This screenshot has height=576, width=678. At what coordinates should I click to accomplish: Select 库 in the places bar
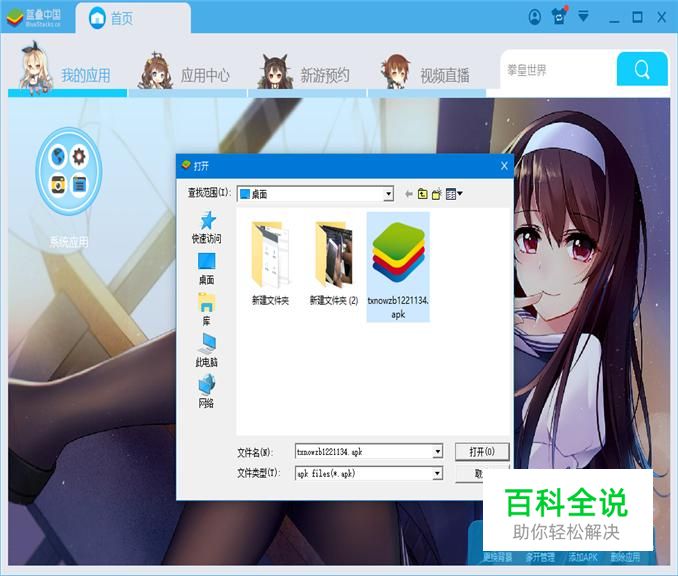pyautogui.click(x=207, y=310)
